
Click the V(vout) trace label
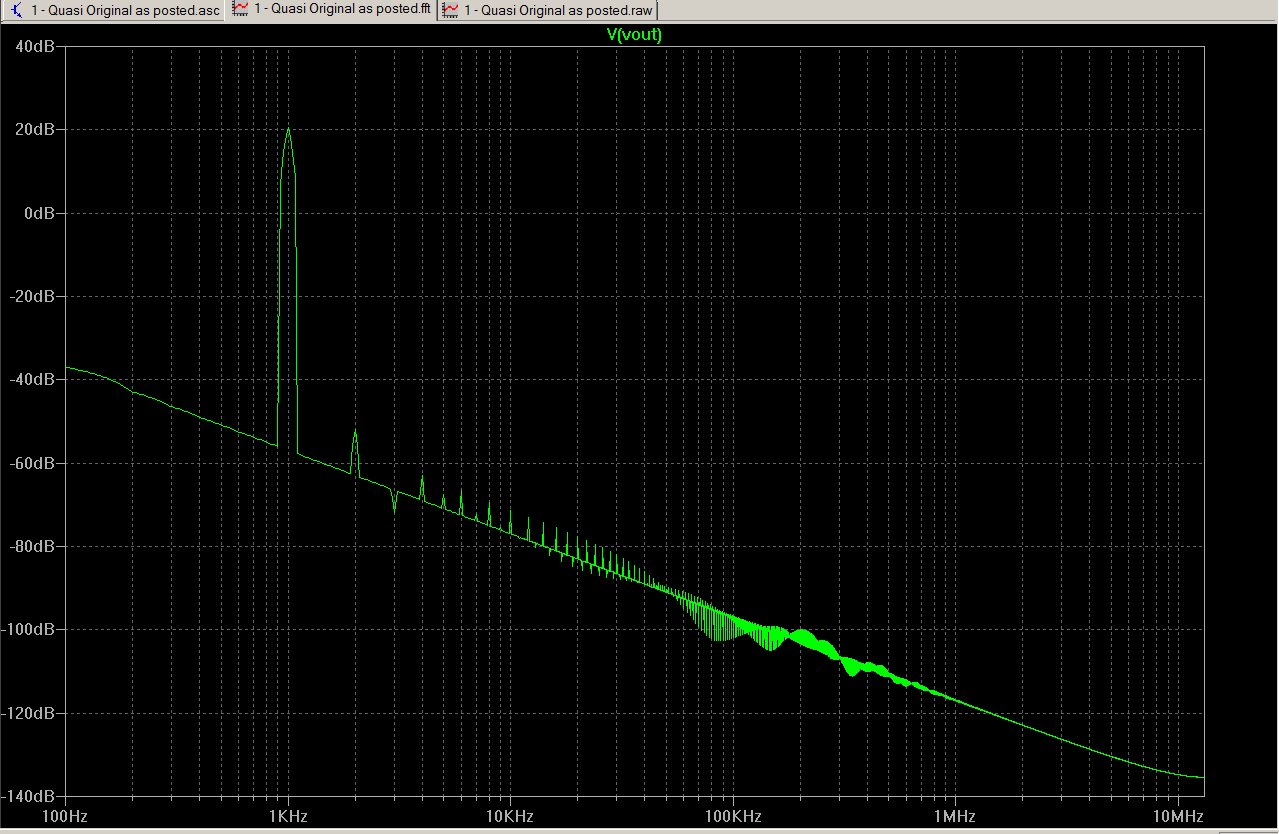[x=634, y=34]
